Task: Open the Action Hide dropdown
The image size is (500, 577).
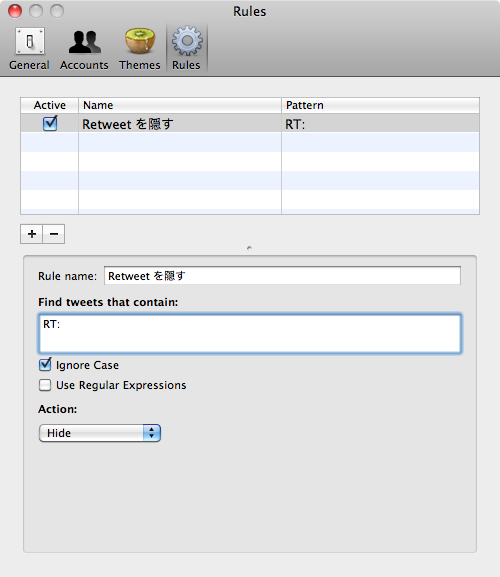Action: (x=100, y=433)
